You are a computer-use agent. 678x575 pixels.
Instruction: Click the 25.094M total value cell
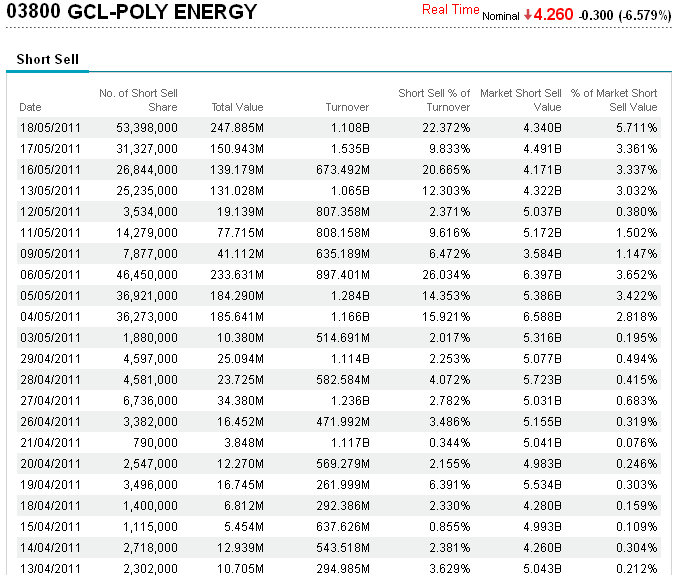click(240, 359)
